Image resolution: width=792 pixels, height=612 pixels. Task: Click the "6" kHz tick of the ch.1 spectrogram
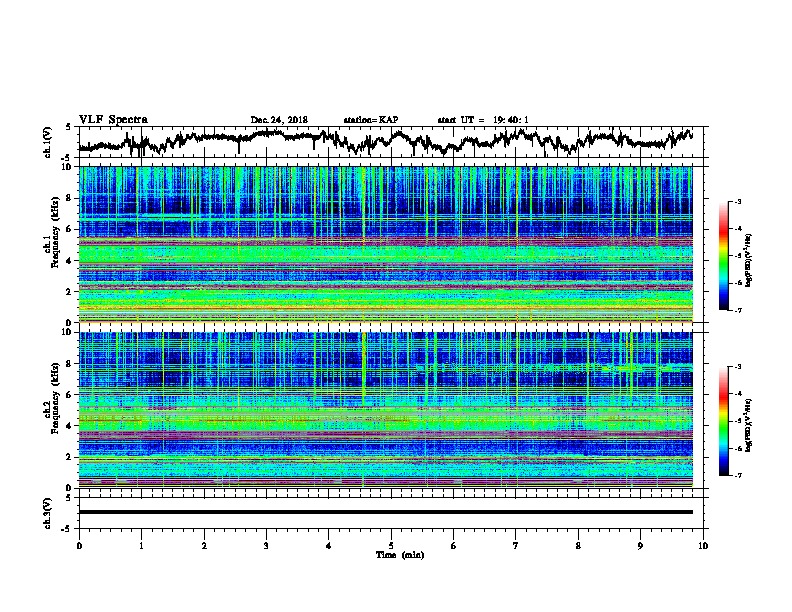(x=70, y=229)
